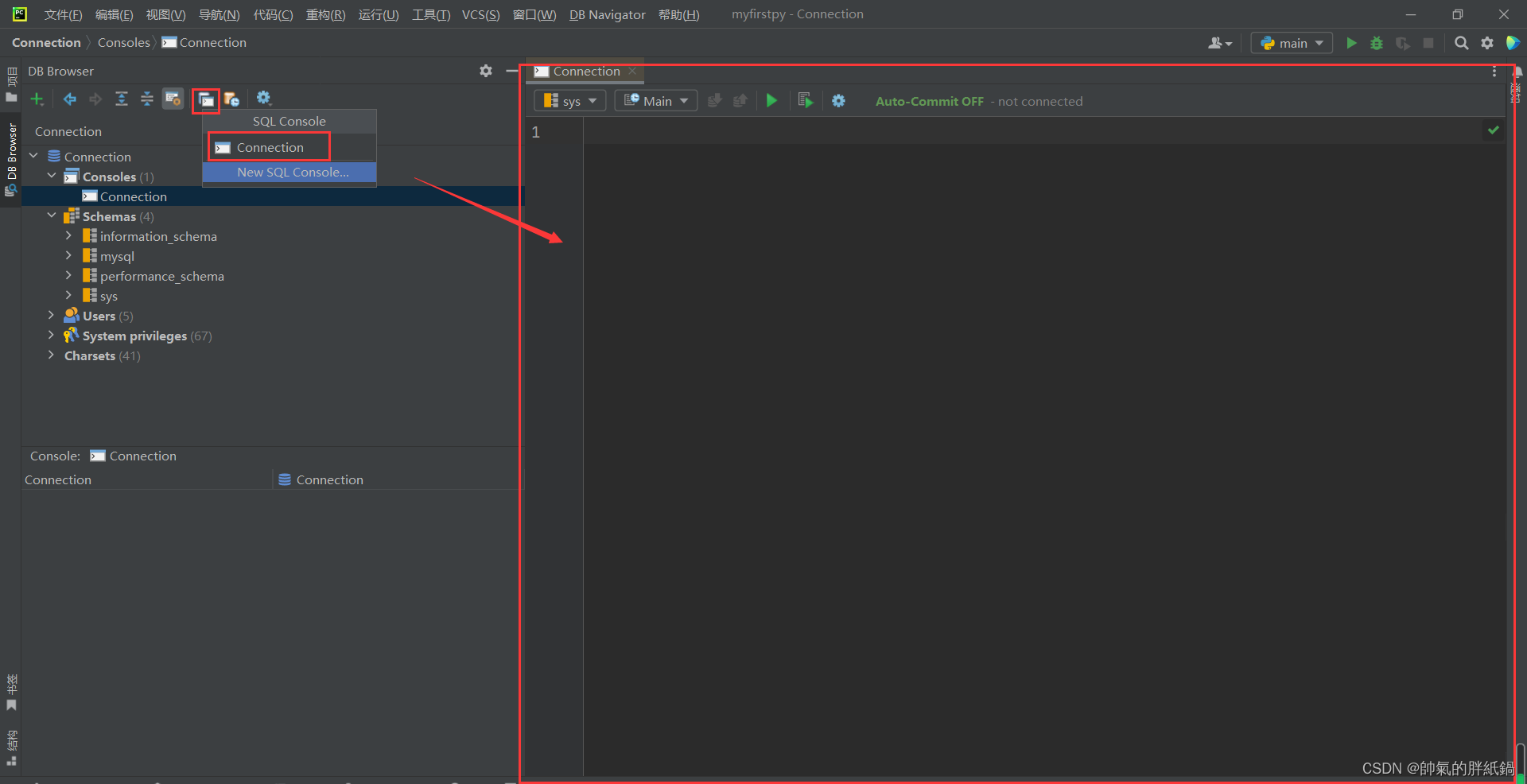1527x784 pixels.
Task: Select System privileges (67) item
Action: pos(138,336)
